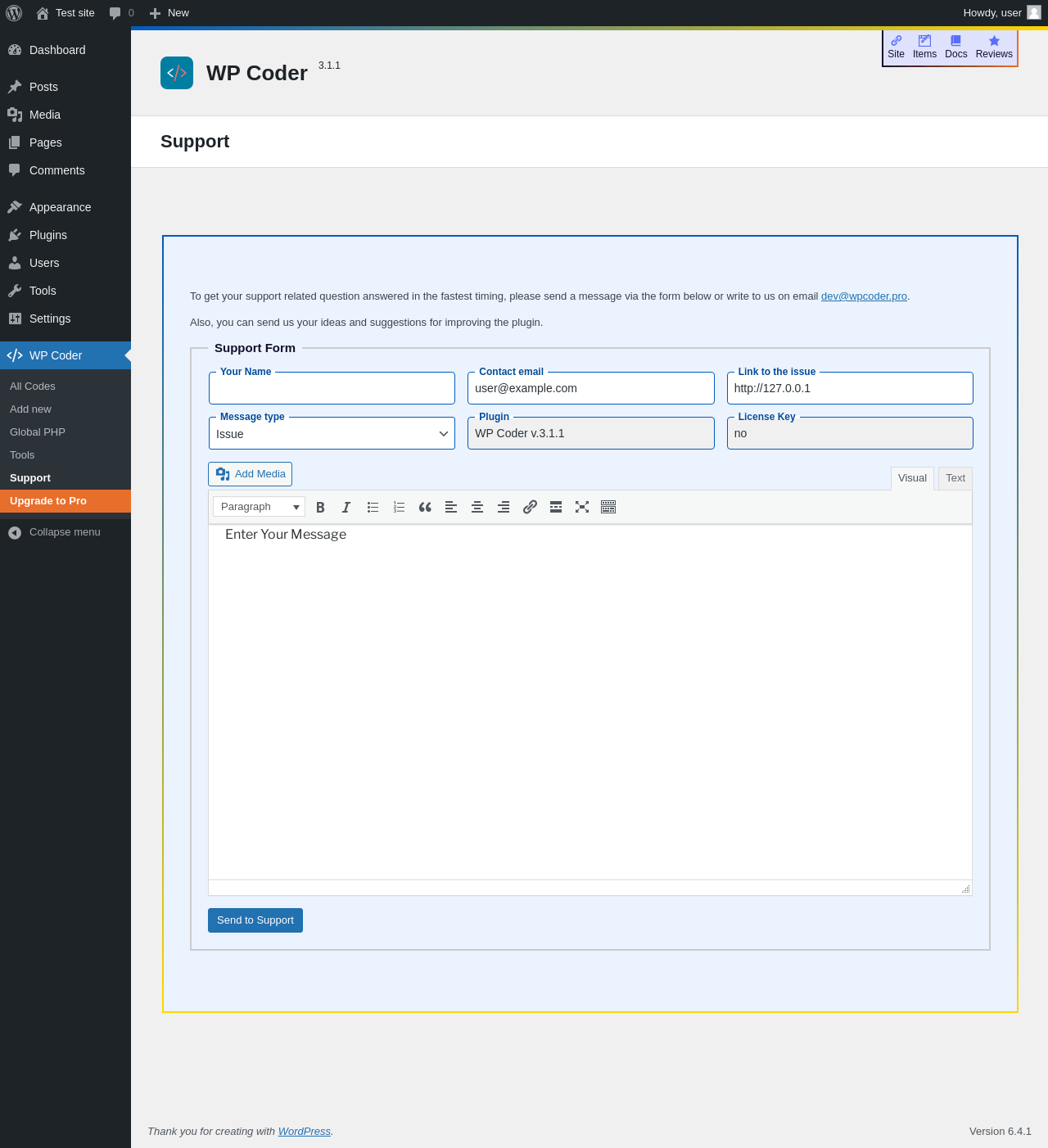Image resolution: width=1048 pixels, height=1148 pixels.
Task: Click the Test site link
Action: (65, 13)
